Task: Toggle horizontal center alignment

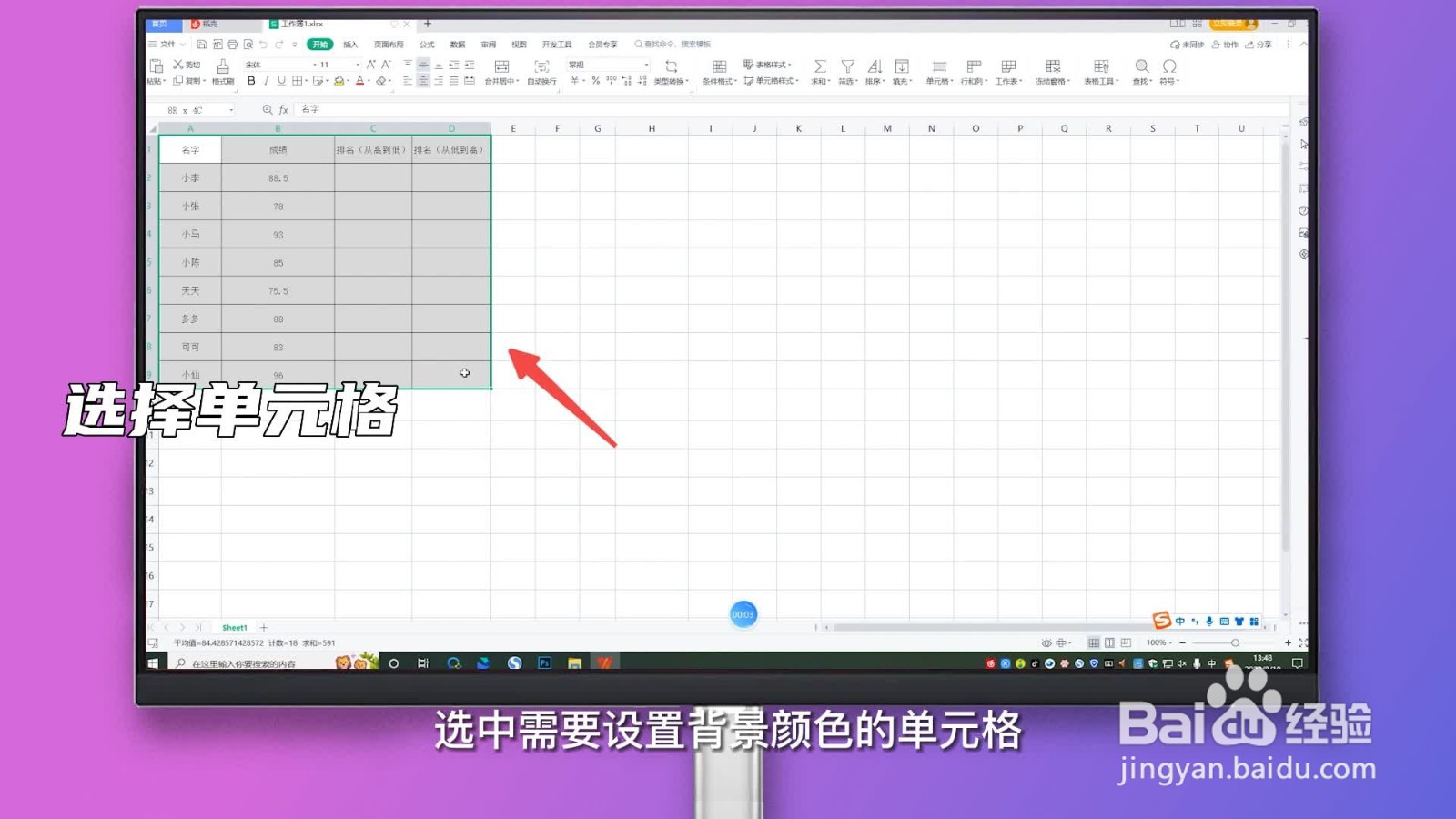Action: (x=423, y=81)
